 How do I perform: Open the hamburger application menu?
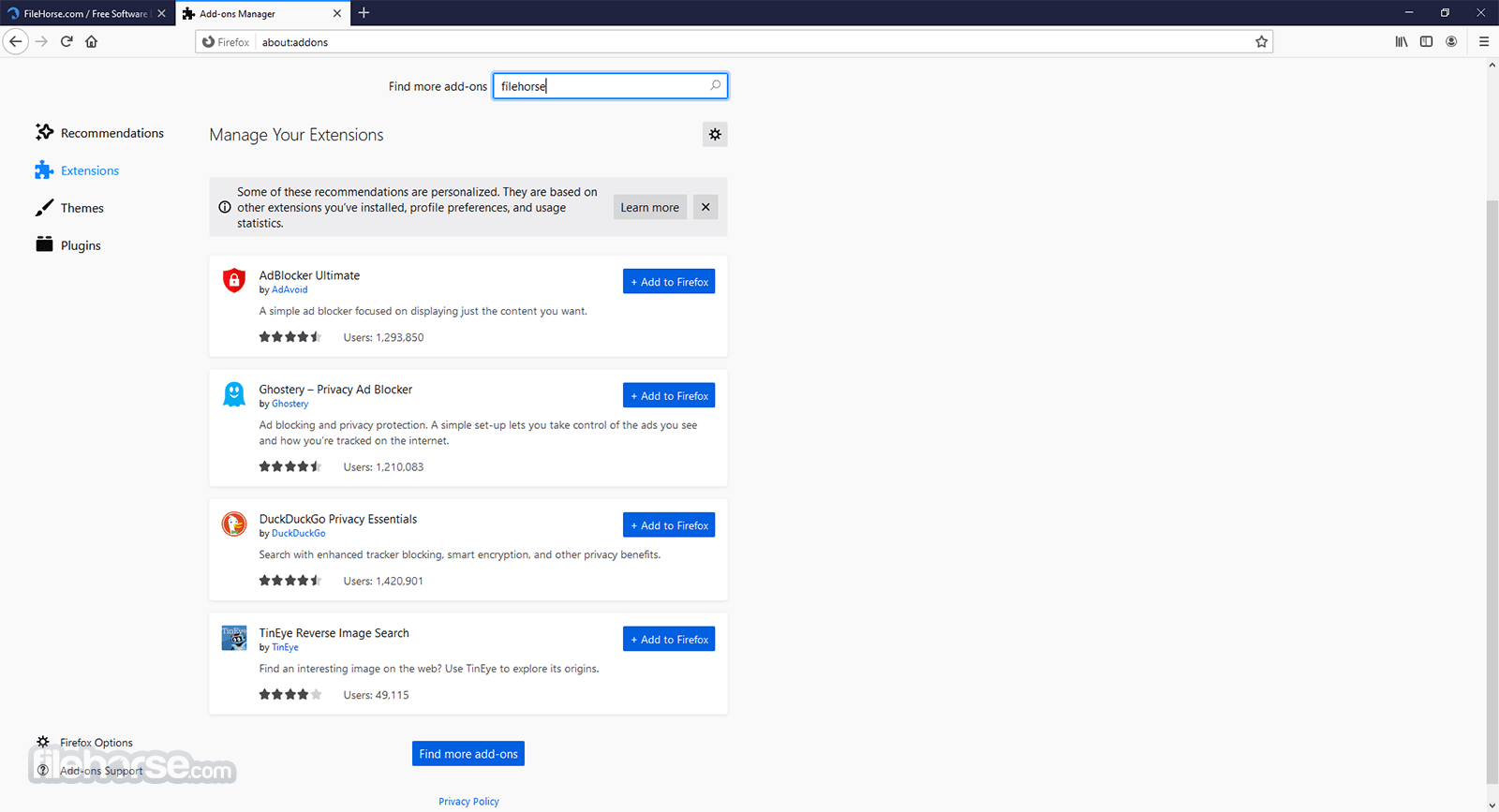[1484, 41]
